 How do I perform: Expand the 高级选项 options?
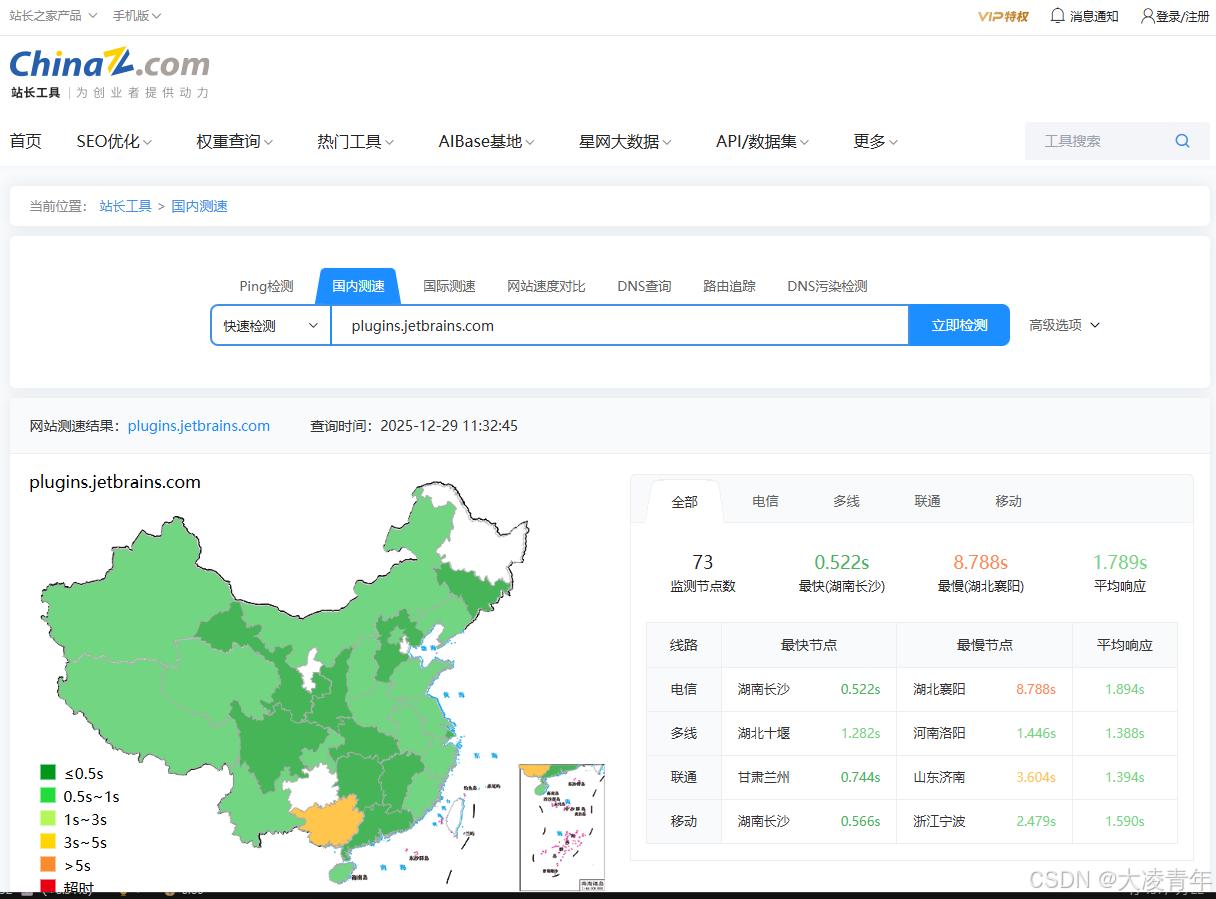pos(1063,325)
